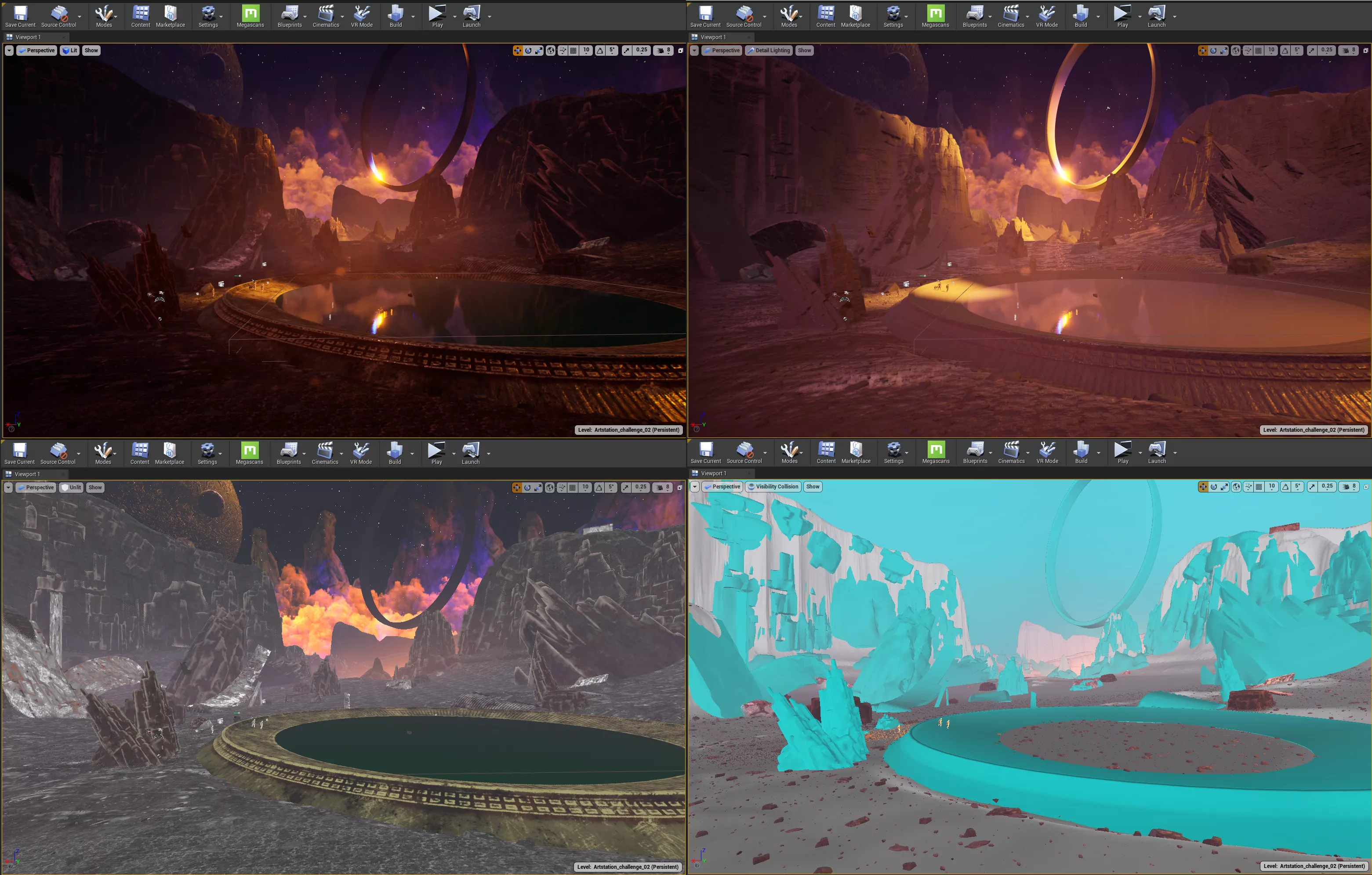
Task: Open the Lit view mode dropdown
Action: [69, 51]
